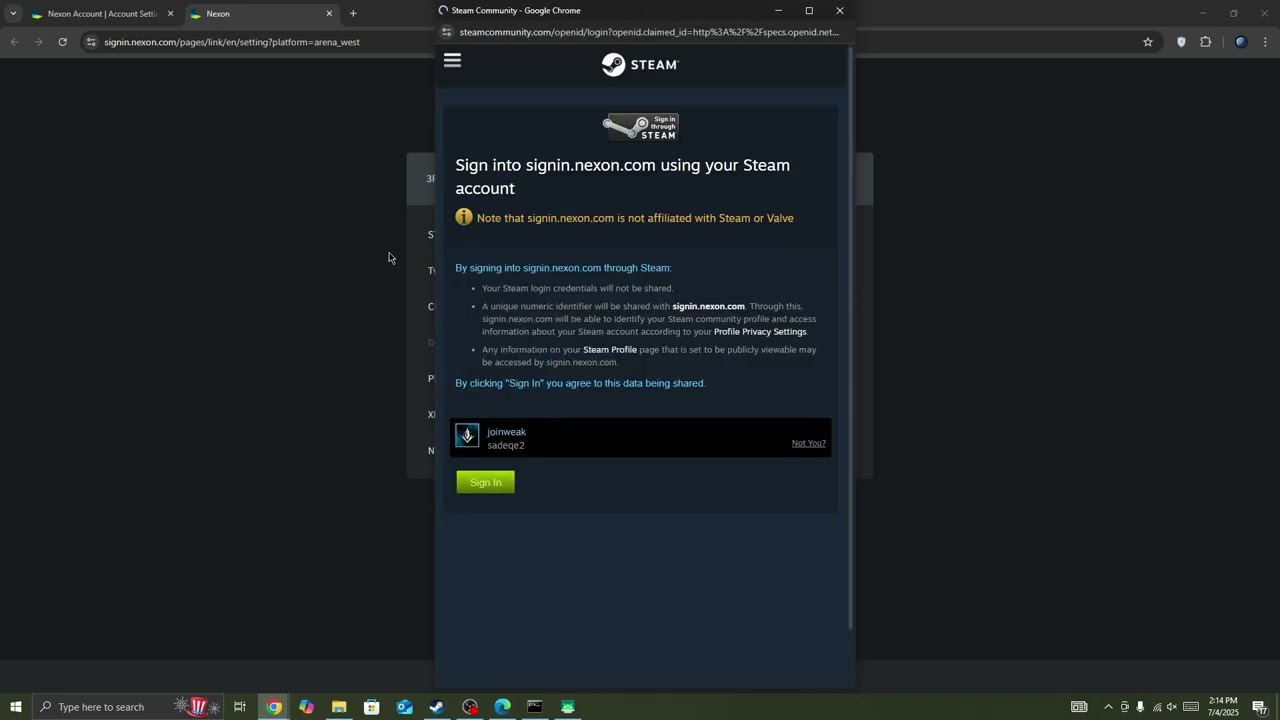1280x720 pixels.
Task: Click Chrome icon in taskbar
Action: tap(273, 707)
